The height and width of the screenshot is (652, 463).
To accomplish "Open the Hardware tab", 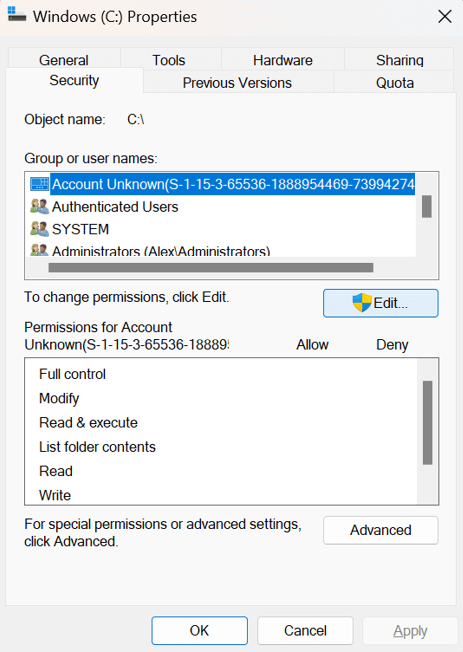I will point(282,60).
